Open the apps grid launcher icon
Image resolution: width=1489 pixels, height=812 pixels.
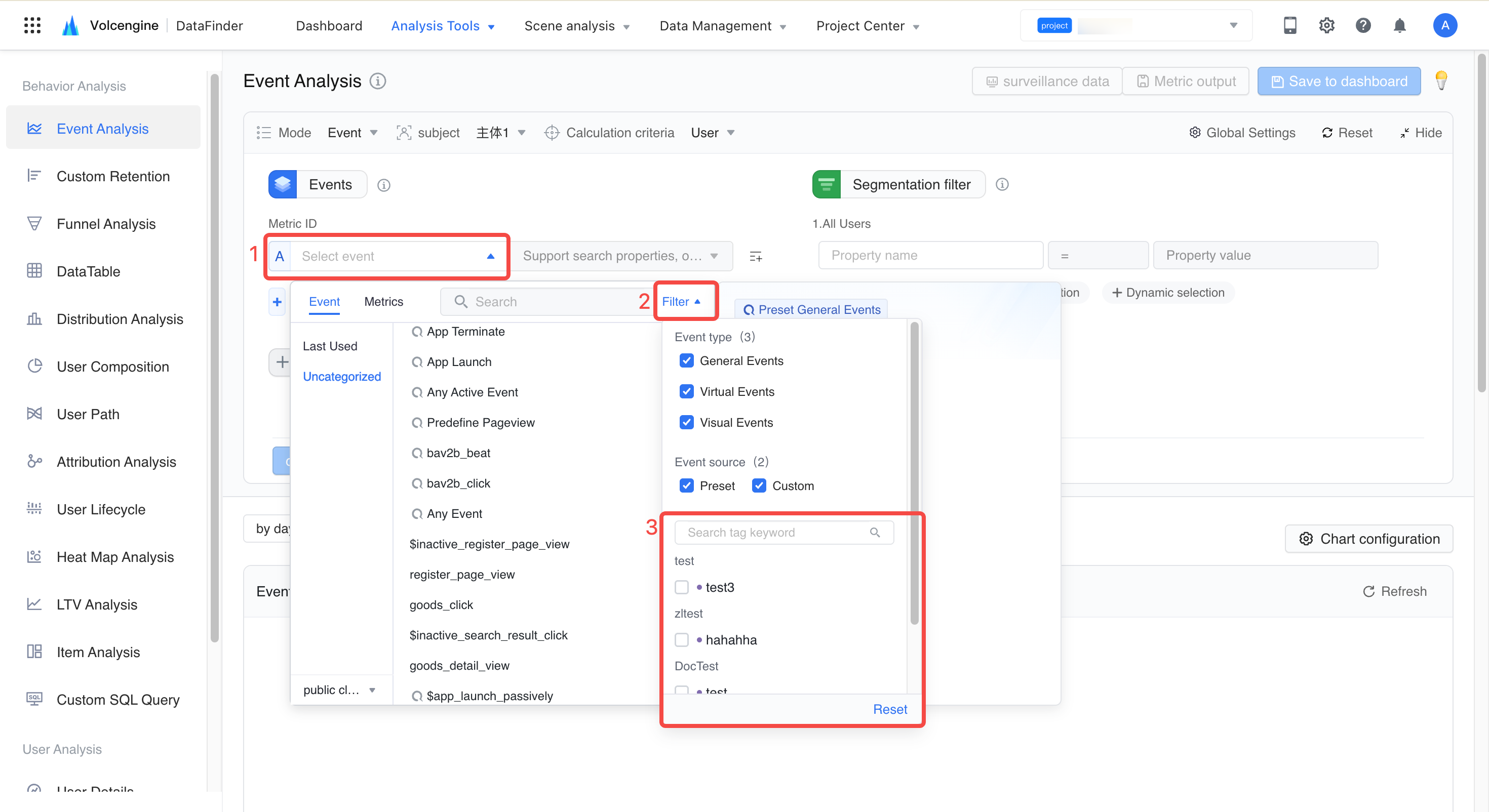coord(32,25)
